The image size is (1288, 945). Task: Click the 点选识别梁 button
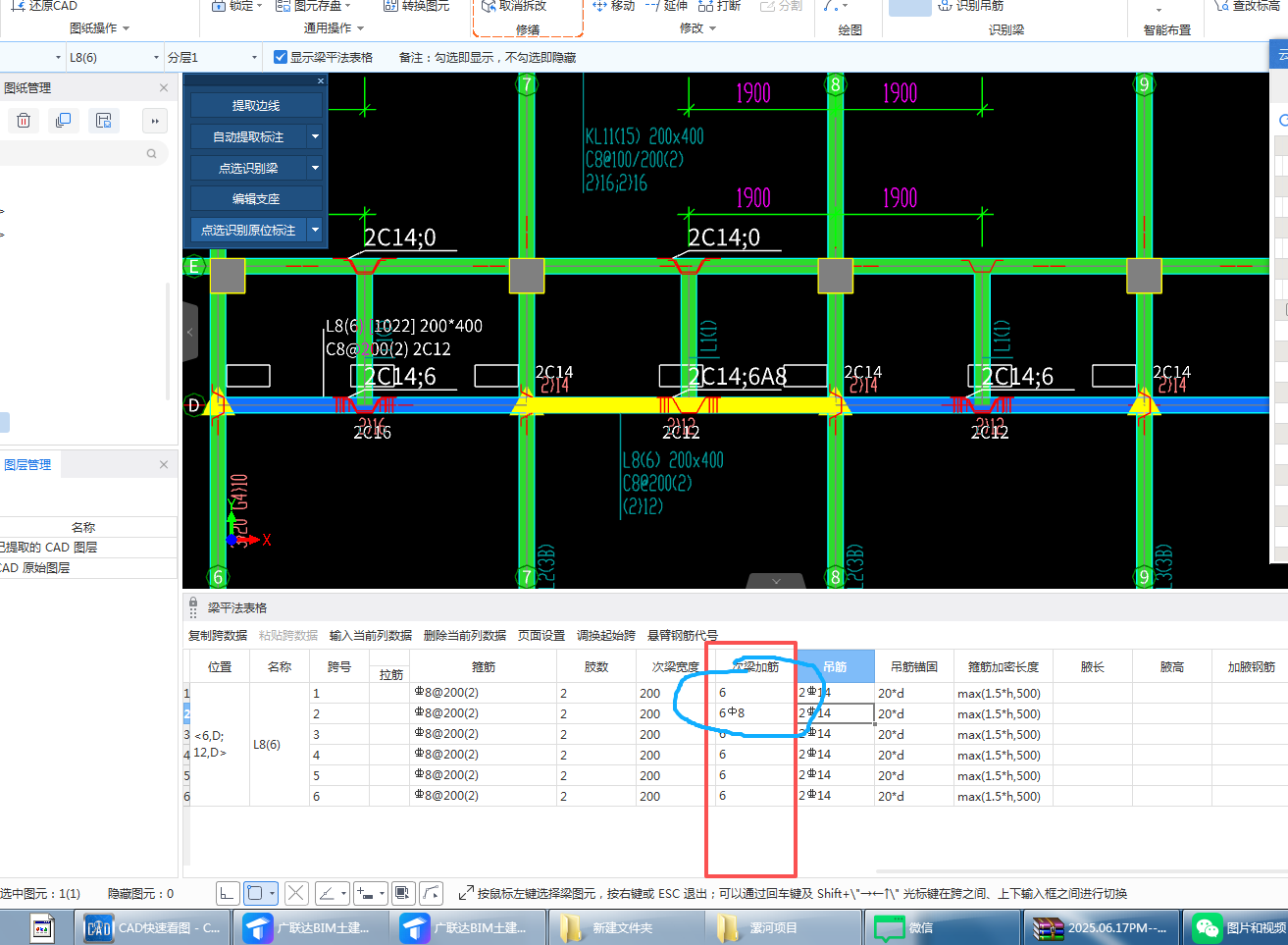tap(248, 168)
